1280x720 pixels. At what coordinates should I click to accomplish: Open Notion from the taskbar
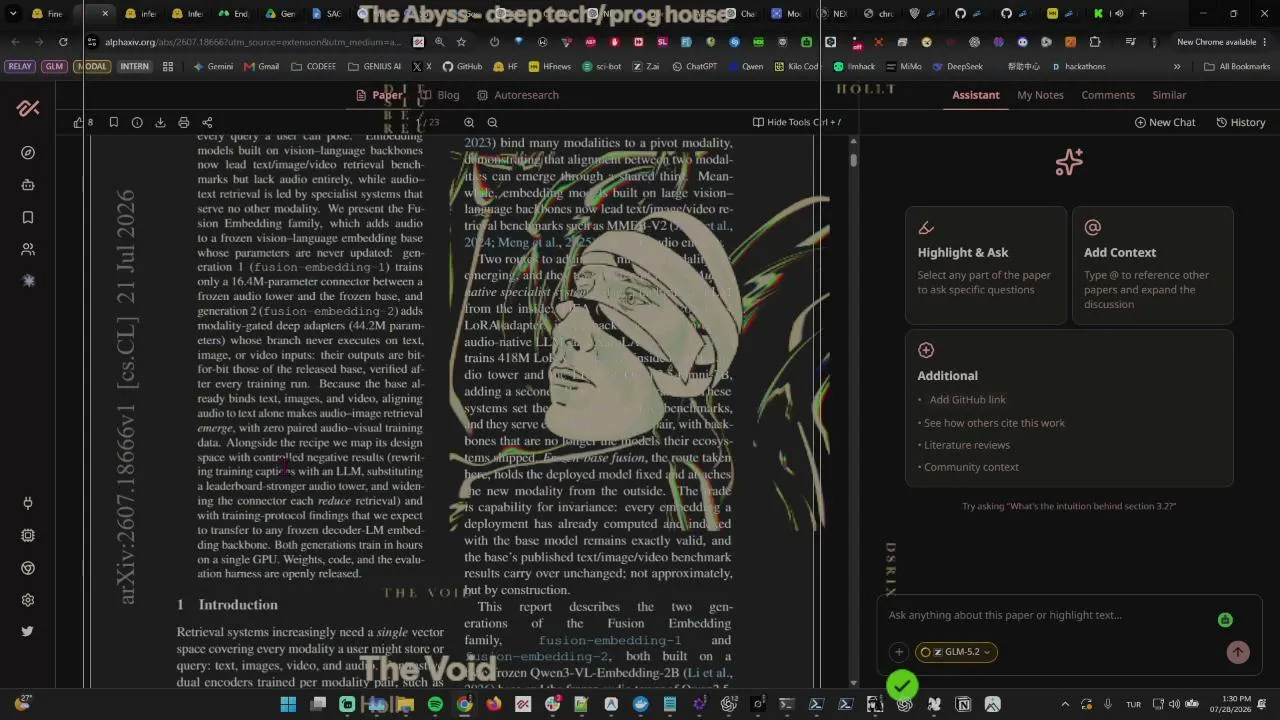[963, 704]
